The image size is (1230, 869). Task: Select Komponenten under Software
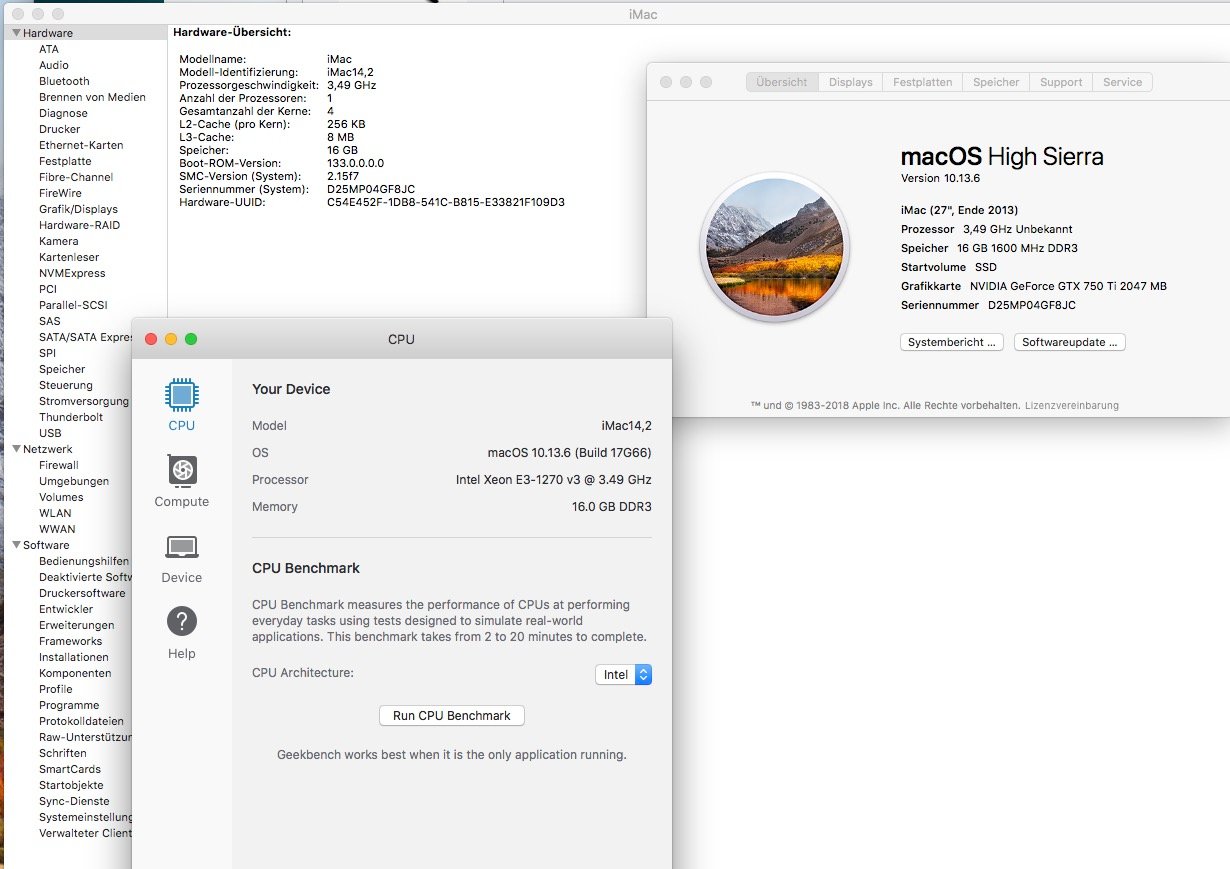point(75,673)
